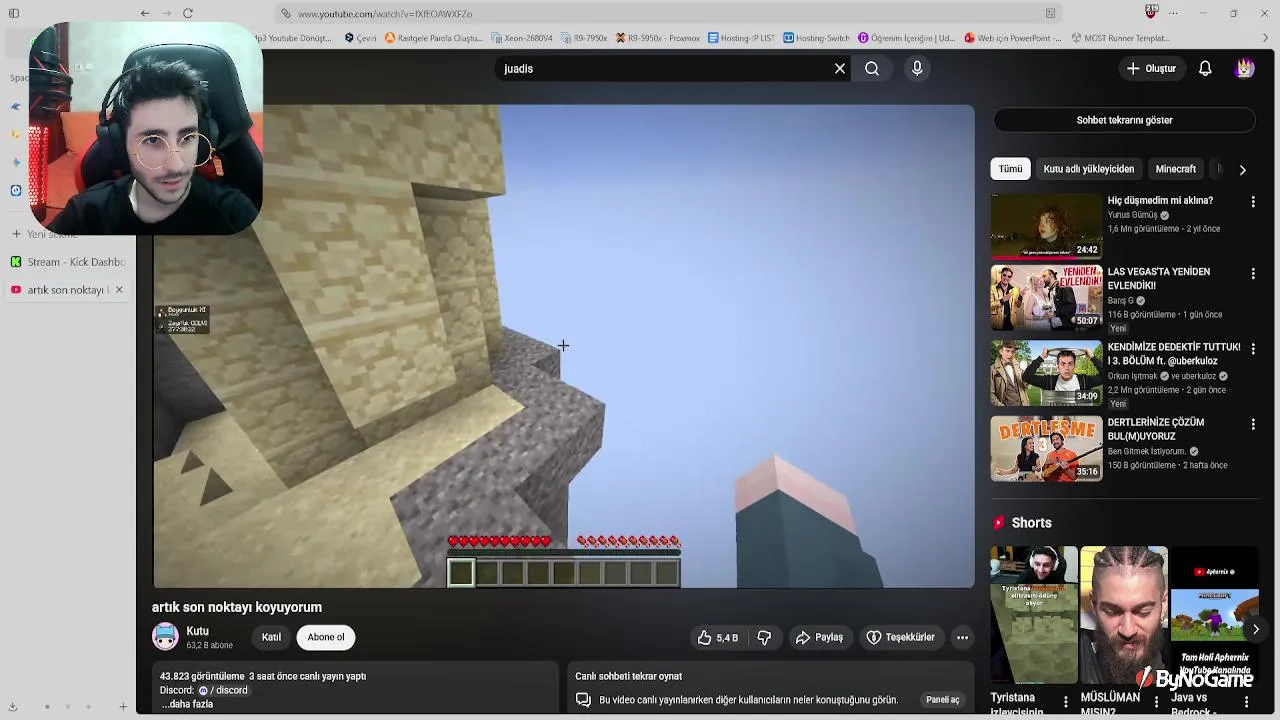This screenshot has height=720, width=1280.
Task: Open the Hosting-IP LIST bookmark
Action: point(741,38)
